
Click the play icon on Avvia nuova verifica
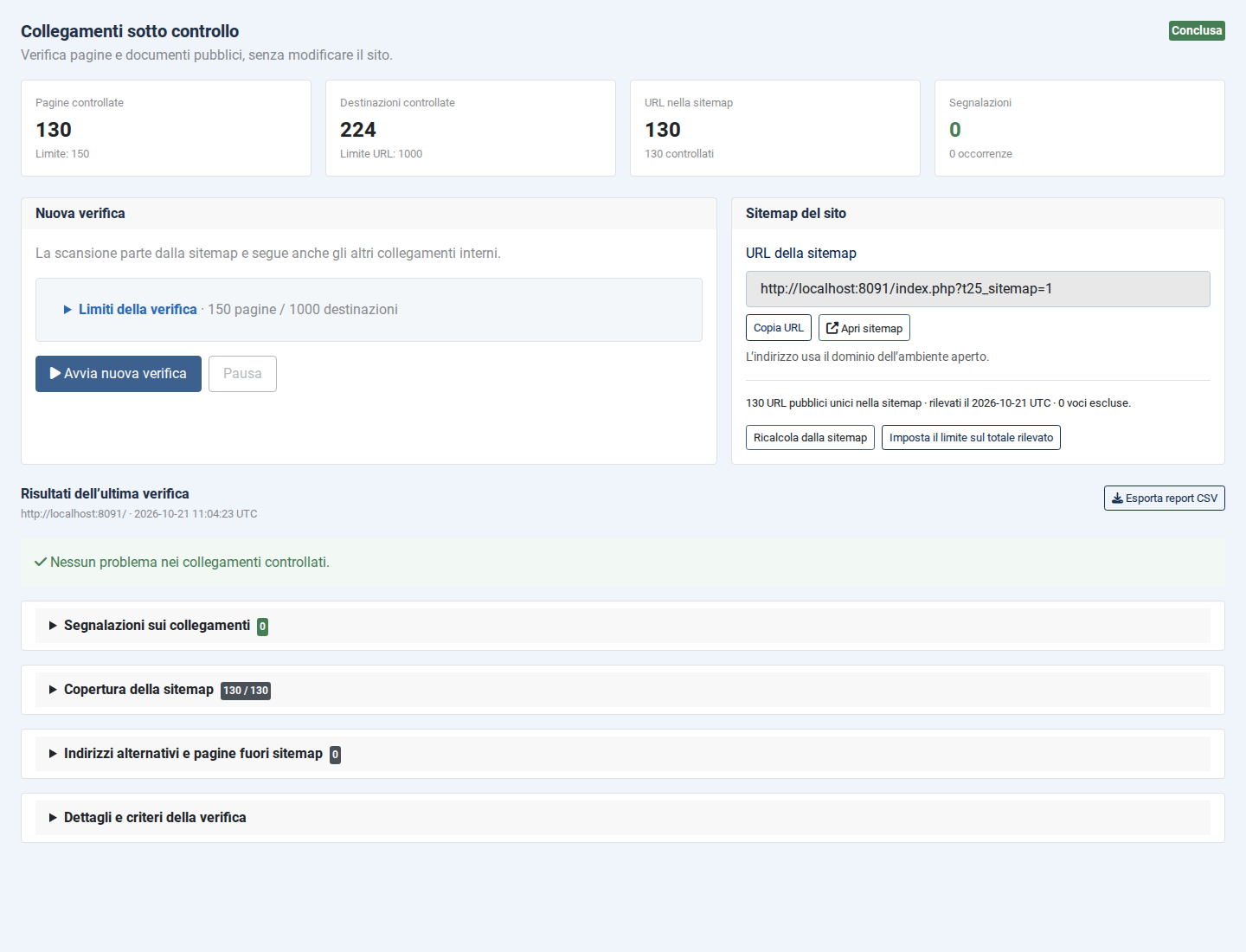(x=55, y=373)
